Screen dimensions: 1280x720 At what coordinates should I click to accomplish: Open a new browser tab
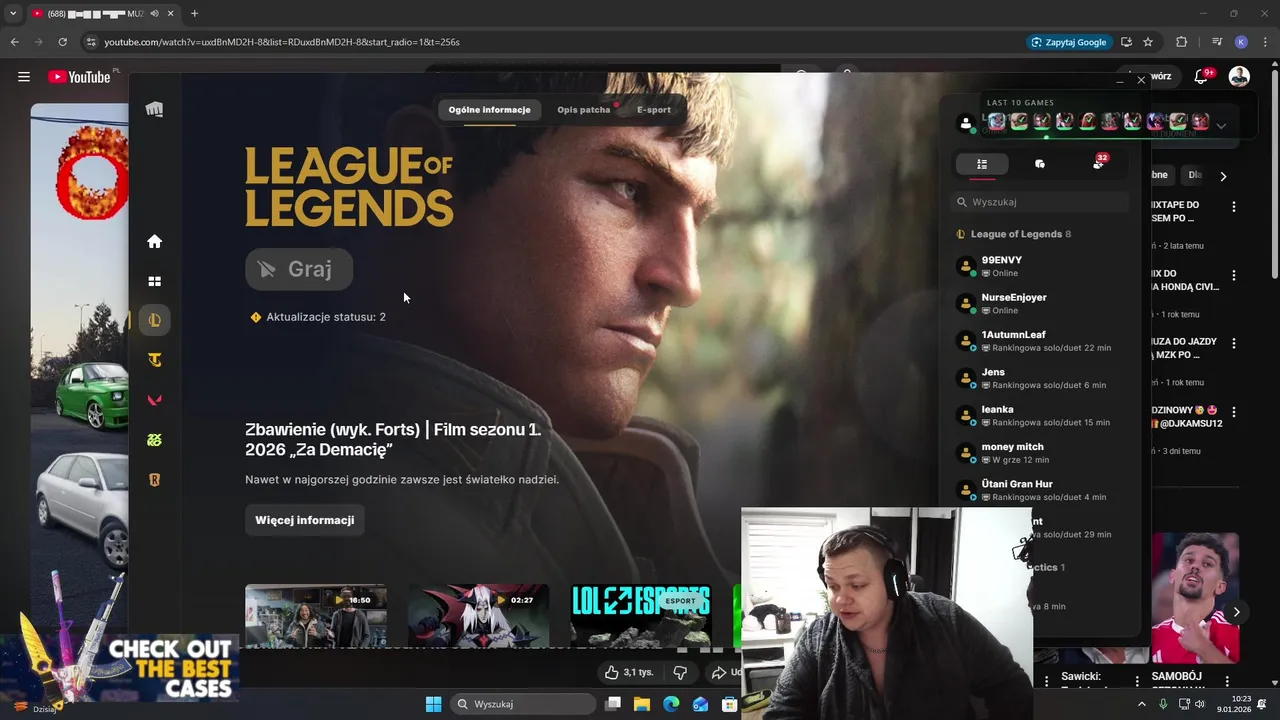(194, 14)
